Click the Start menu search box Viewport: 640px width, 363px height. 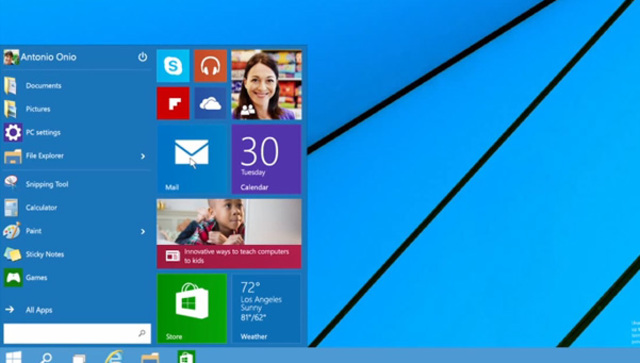77,333
